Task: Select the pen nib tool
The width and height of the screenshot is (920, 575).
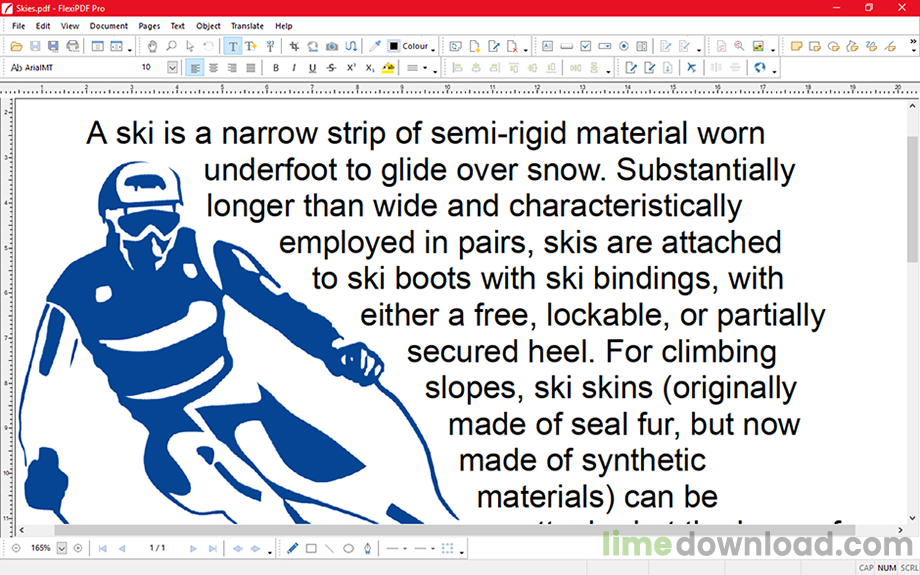Action: coord(367,549)
